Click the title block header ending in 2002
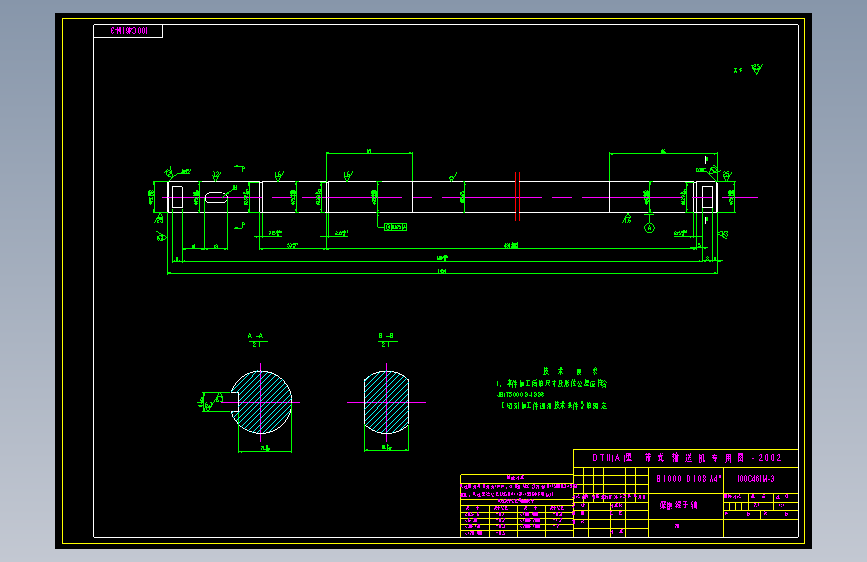This screenshot has width=867, height=562. pyautogui.click(x=686, y=458)
